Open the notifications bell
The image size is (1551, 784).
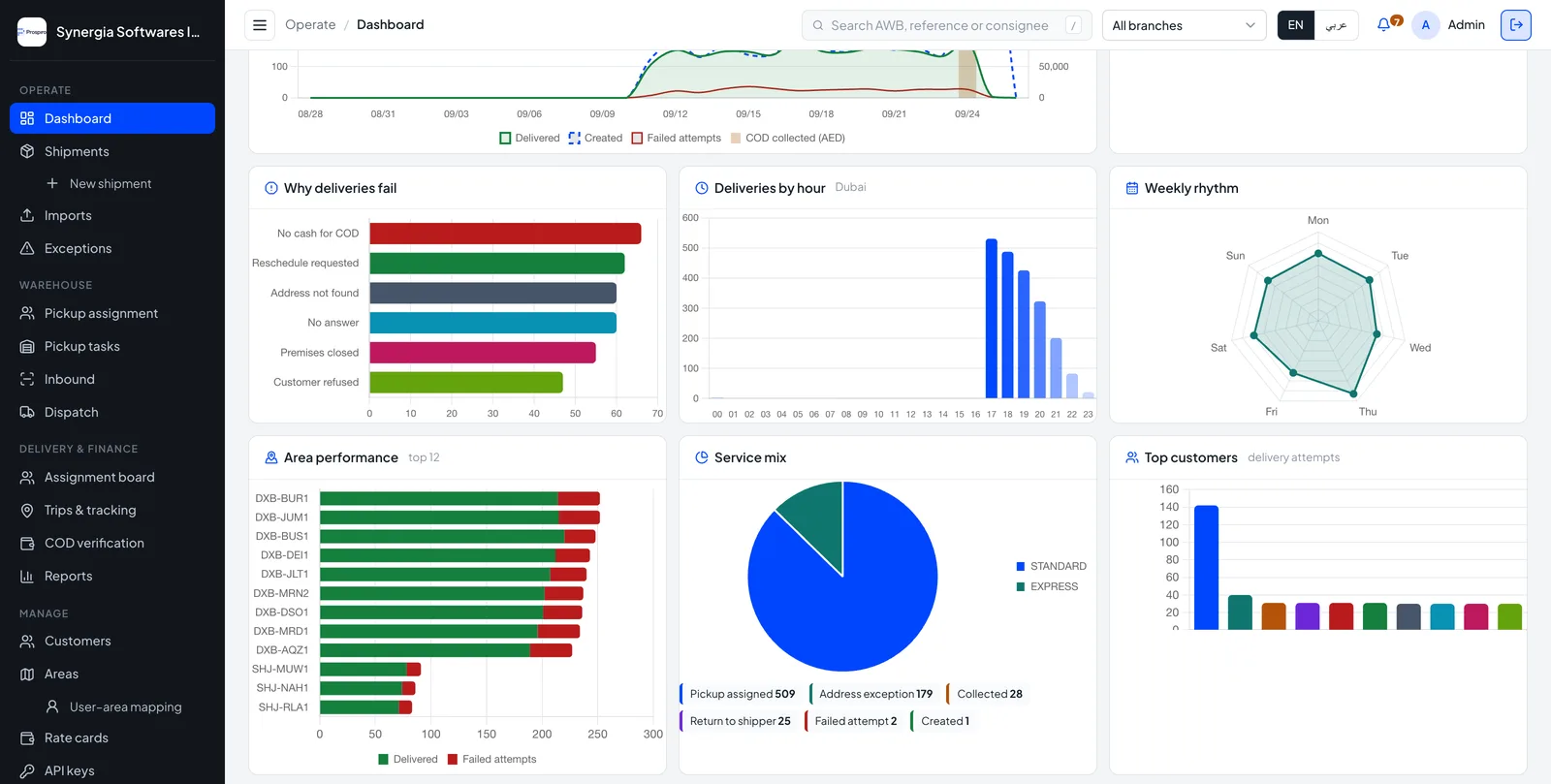click(x=1384, y=25)
